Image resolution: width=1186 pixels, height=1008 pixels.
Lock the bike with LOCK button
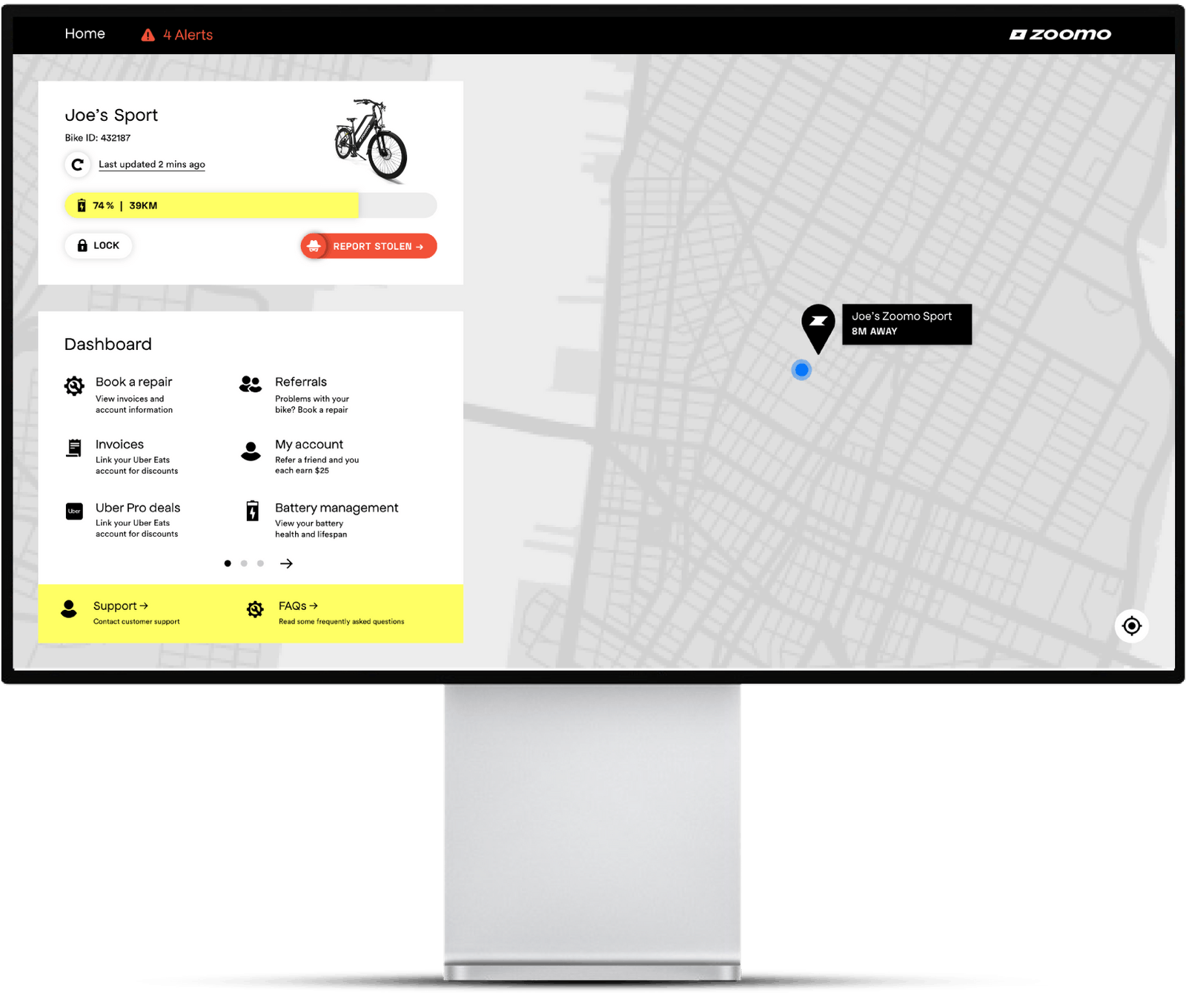point(99,246)
